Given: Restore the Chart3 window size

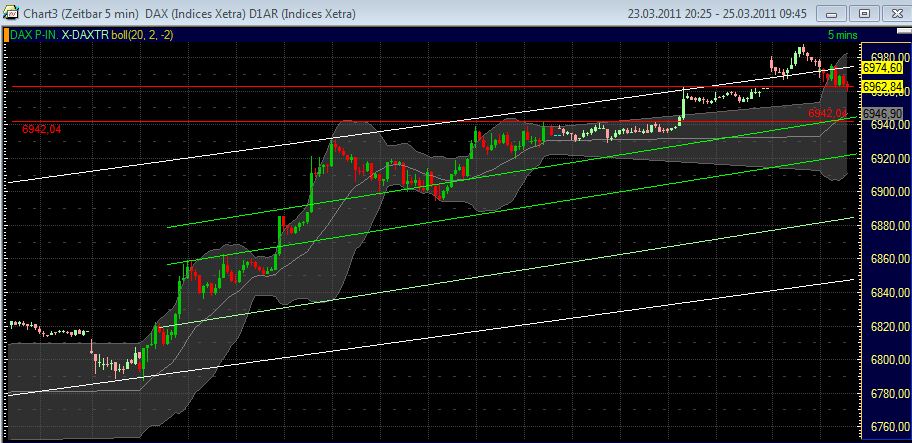Looking at the screenshot, I should click(x=864, y=13).
